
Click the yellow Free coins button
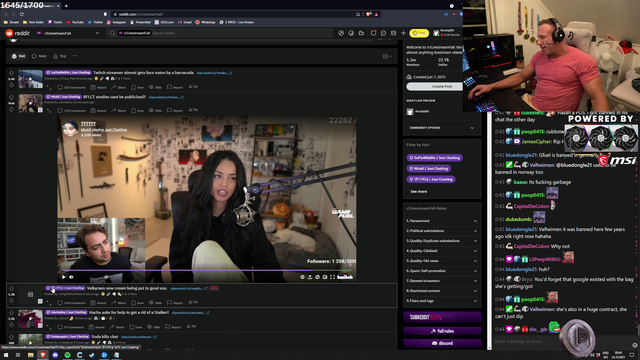[419, 33]
